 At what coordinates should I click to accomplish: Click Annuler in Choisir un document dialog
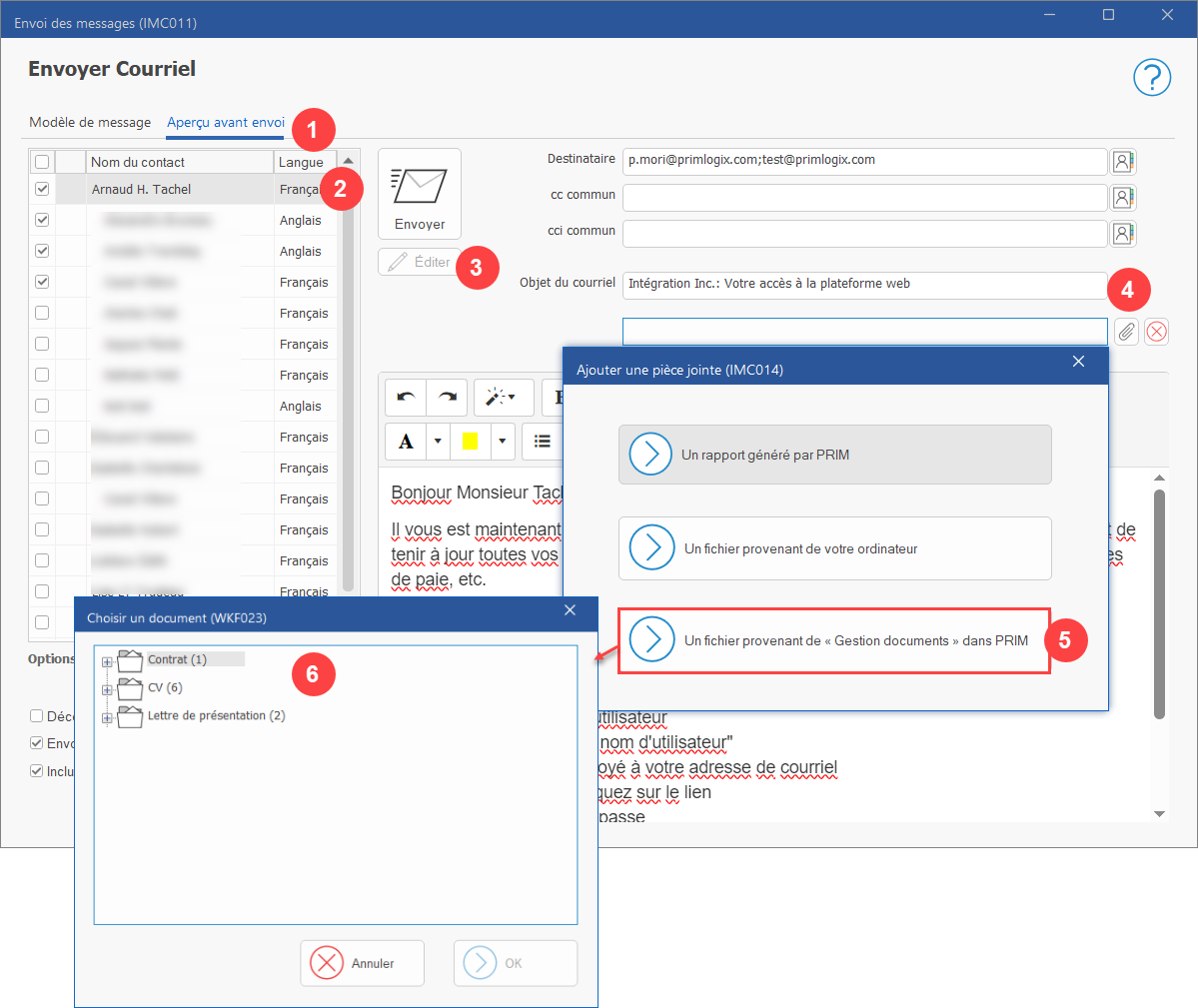point(362,963)
